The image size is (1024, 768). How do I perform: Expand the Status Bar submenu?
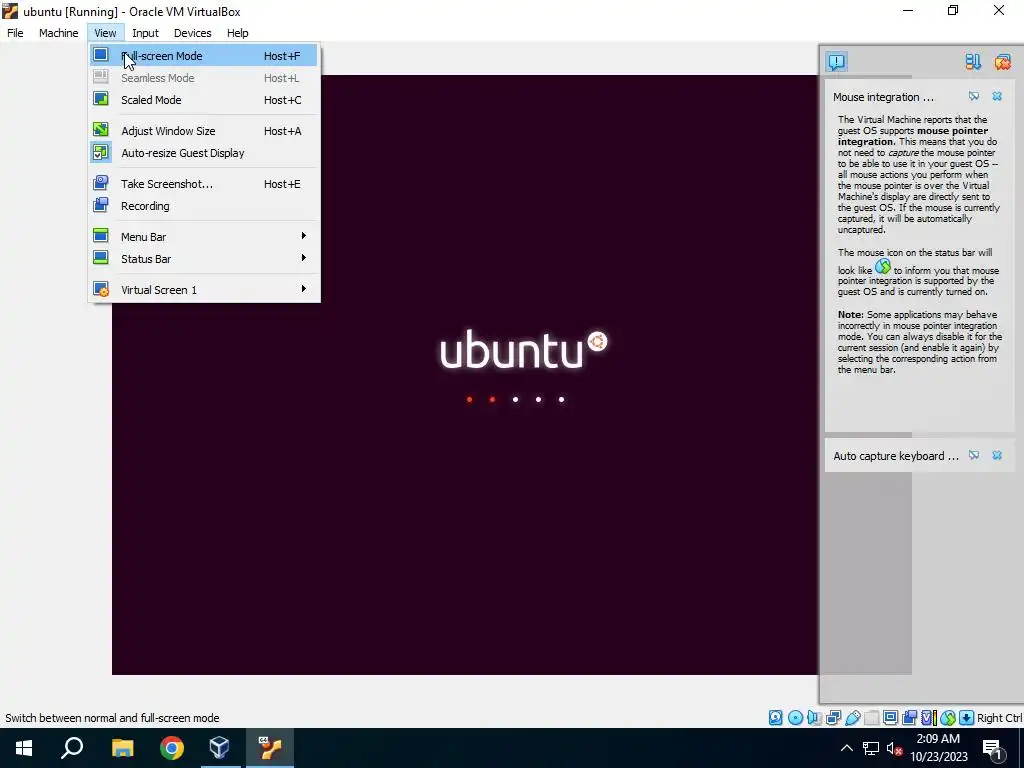(x=203, y=259)
